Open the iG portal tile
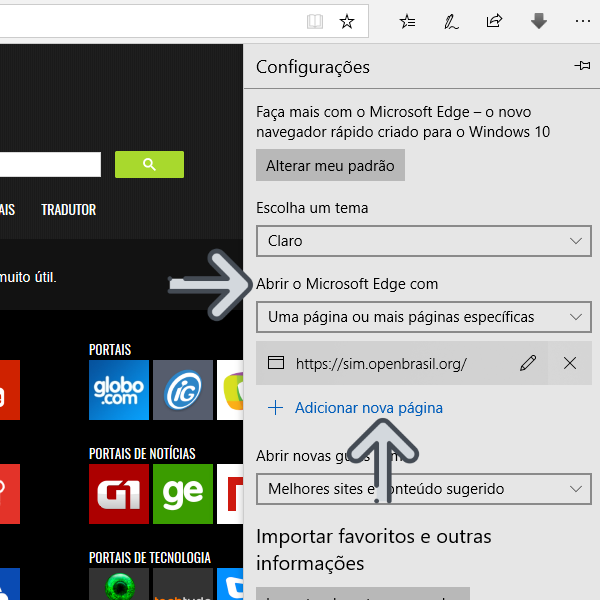Image resolution: width=600 pixels, height=600 pixels. click(x=183, y=390)
